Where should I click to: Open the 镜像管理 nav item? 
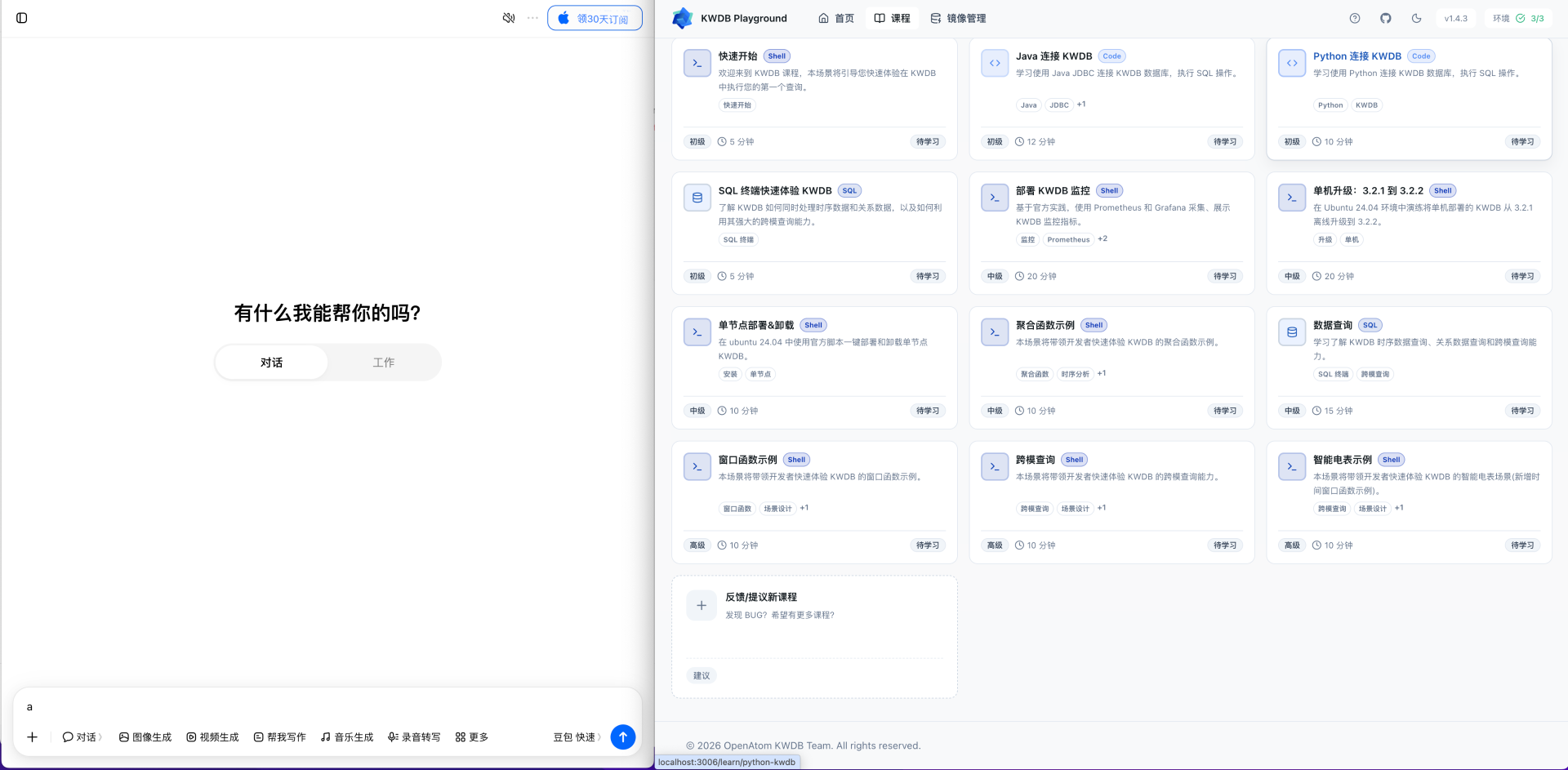[x=958, y=18]
